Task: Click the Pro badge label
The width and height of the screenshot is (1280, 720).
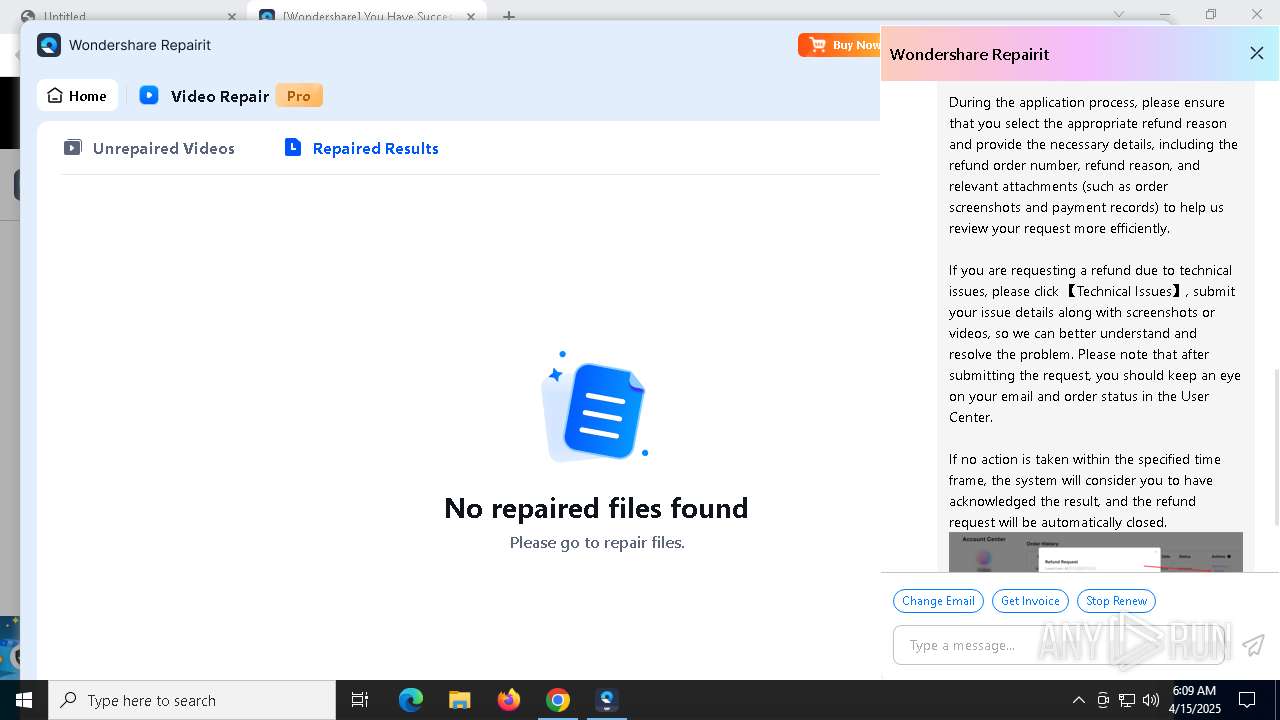Action: click(299, 96)
